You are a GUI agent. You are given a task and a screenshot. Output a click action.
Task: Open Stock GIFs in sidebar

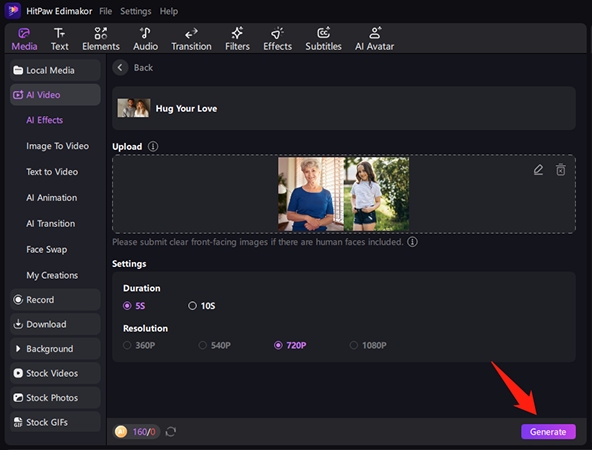(55, 422)
